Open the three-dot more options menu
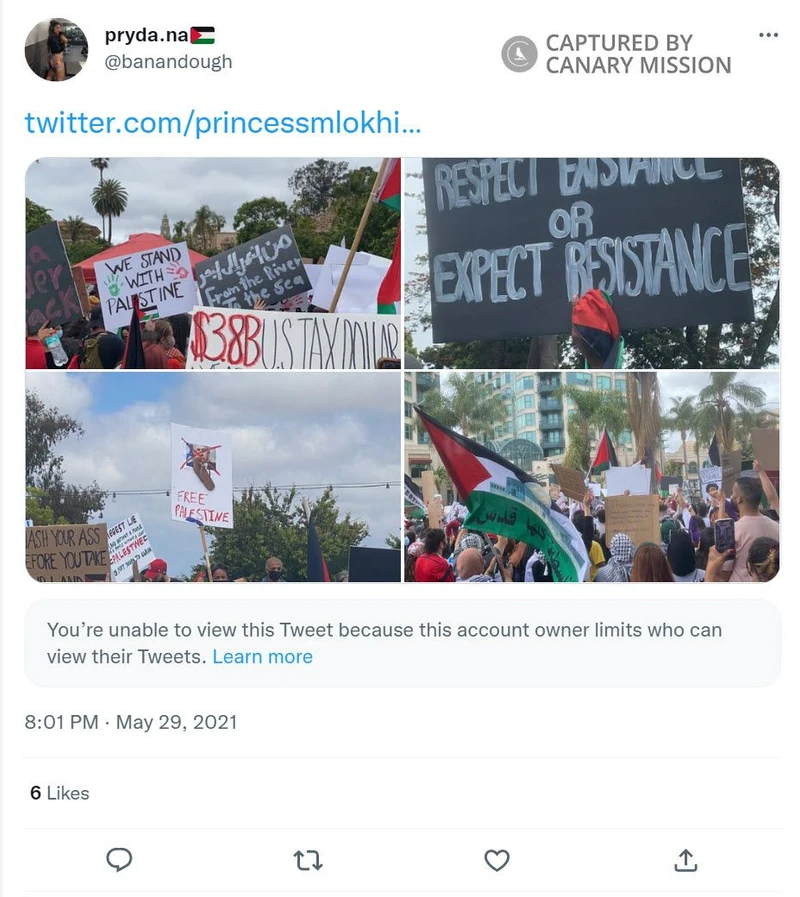The height and width of the screenshot is (897, 800). [768, 35]
